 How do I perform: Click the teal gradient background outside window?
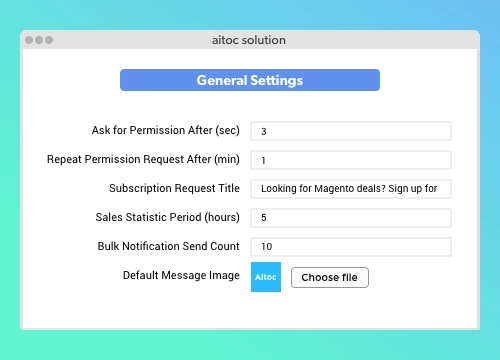tap(250, 345)
